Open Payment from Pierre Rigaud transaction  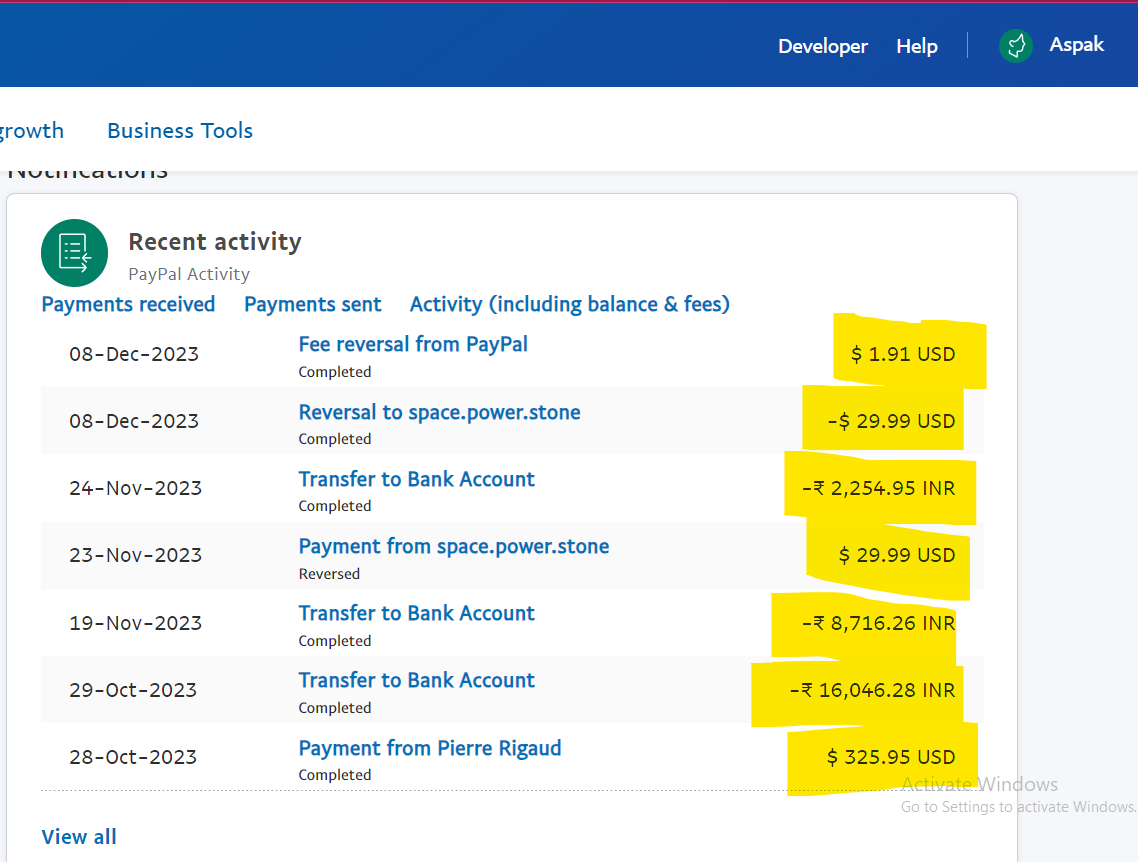click(x=430, y=748)
